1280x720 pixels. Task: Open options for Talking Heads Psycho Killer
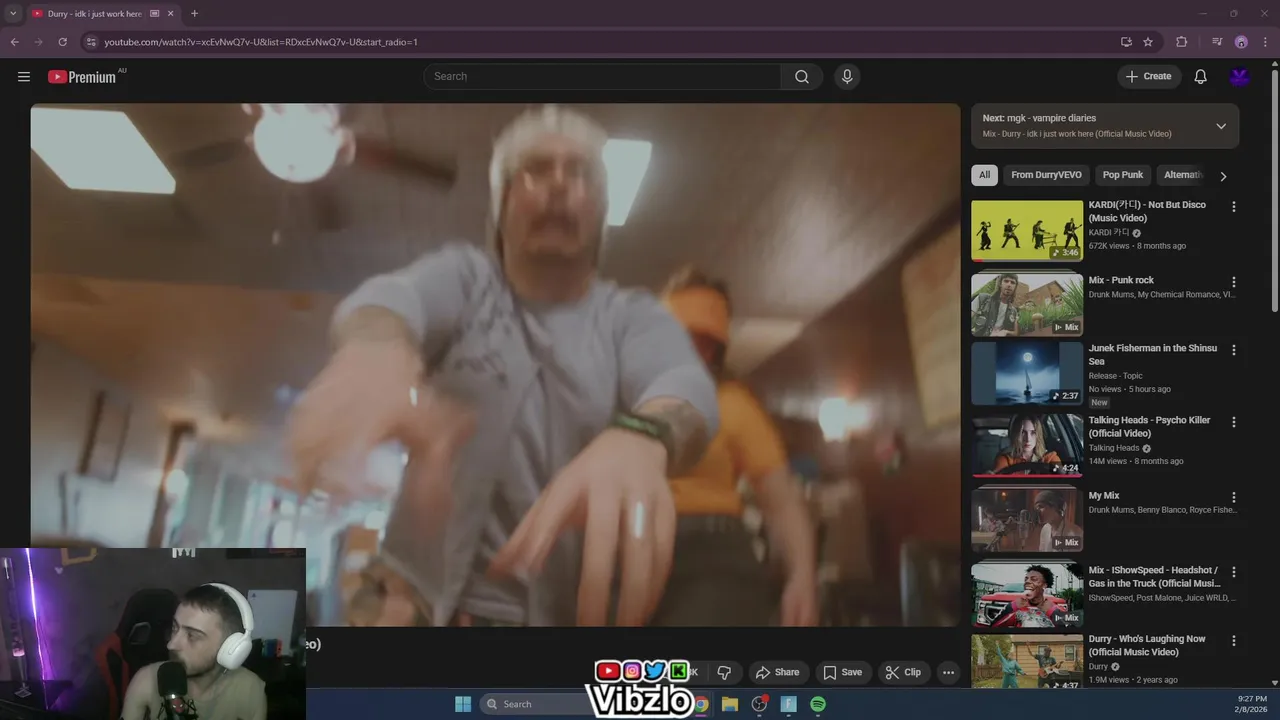(x=1233, y=422)
